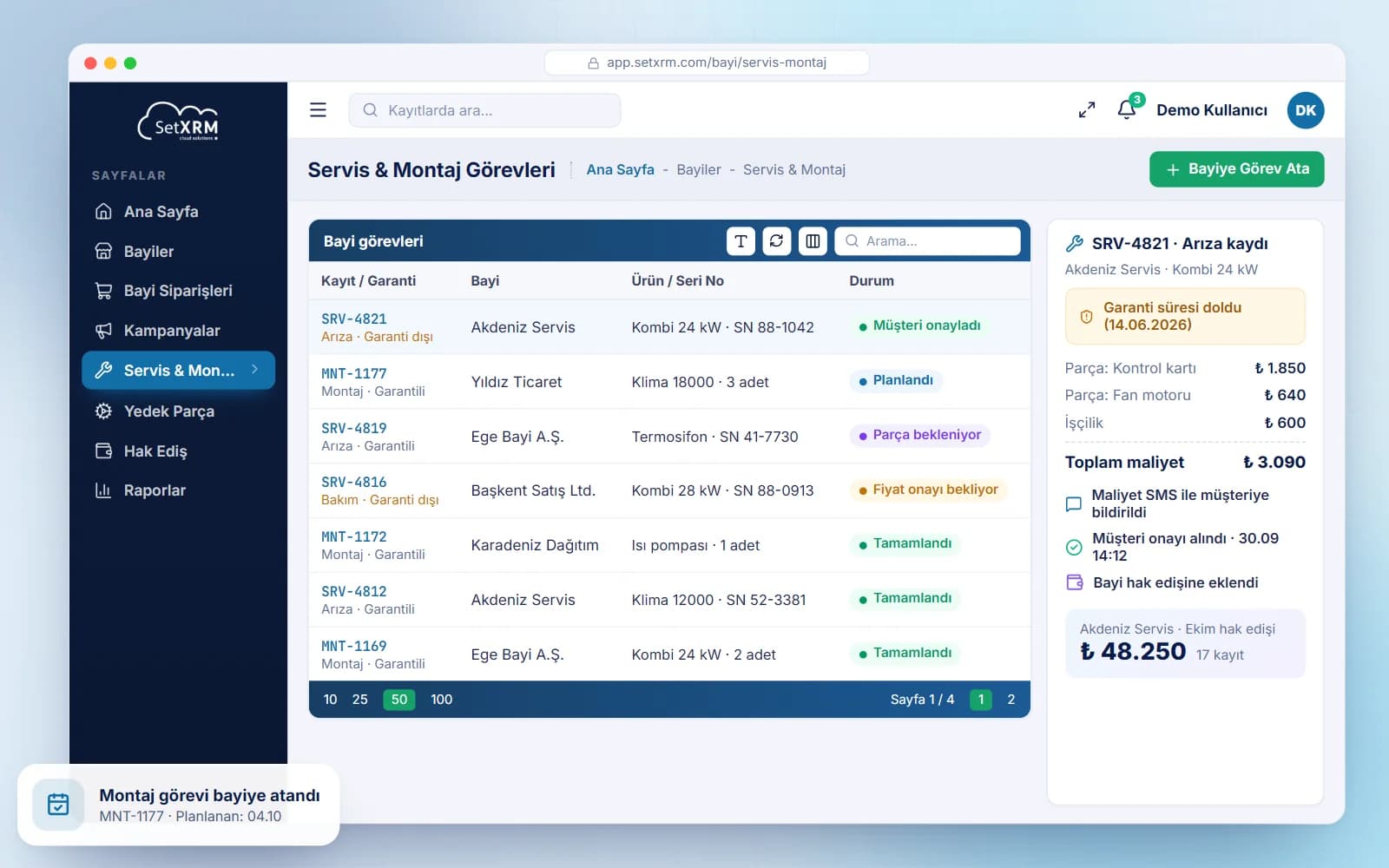
Task: Open the column settings icon
Action: click(813, 241)
